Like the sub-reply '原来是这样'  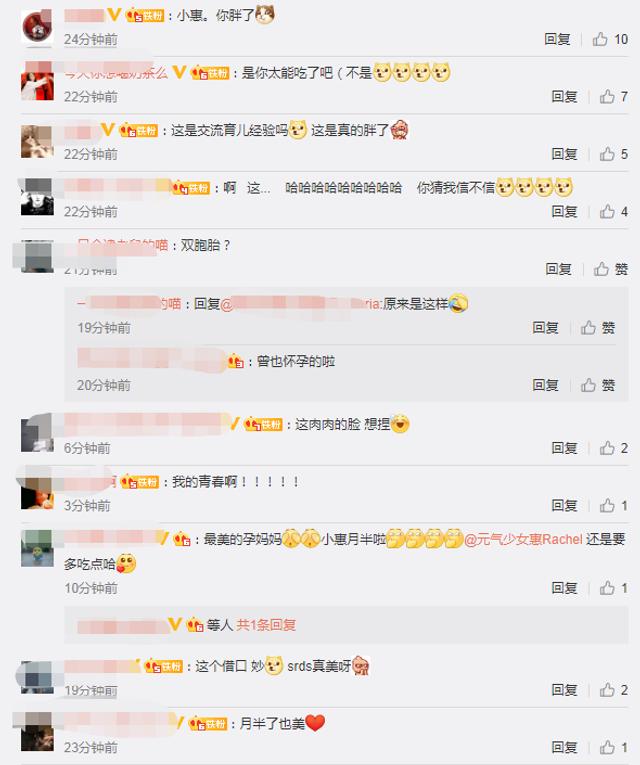point(598,328)
